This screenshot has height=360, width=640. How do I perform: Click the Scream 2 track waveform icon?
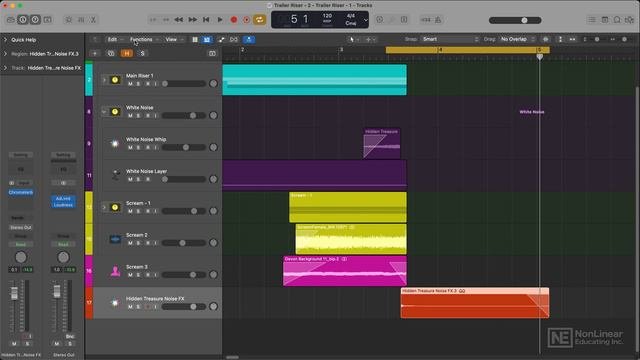116,239
